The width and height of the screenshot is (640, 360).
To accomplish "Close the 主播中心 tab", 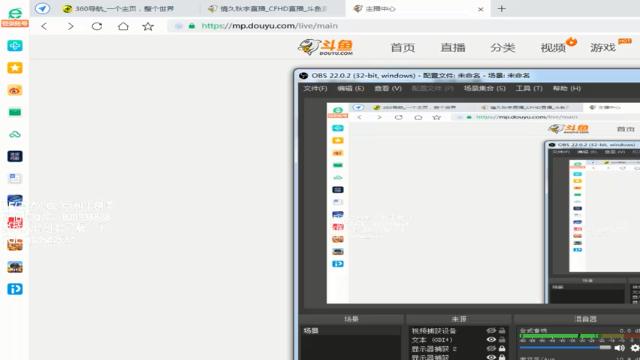I will pos(480,9).
